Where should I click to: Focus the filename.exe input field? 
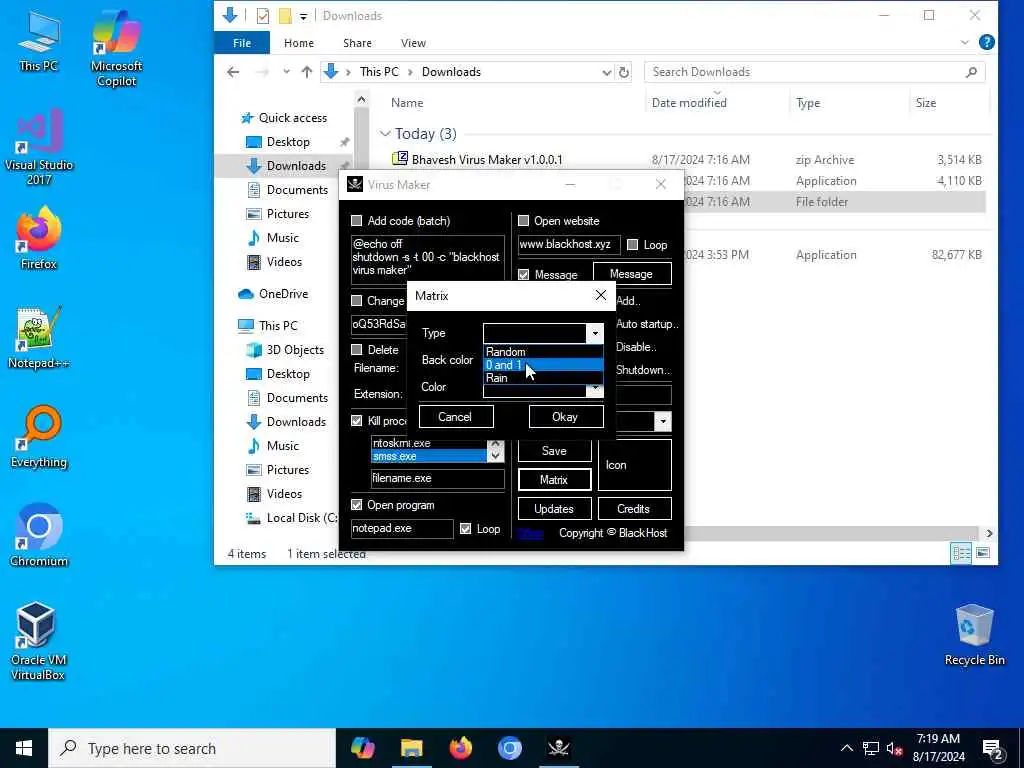[438, 478]
